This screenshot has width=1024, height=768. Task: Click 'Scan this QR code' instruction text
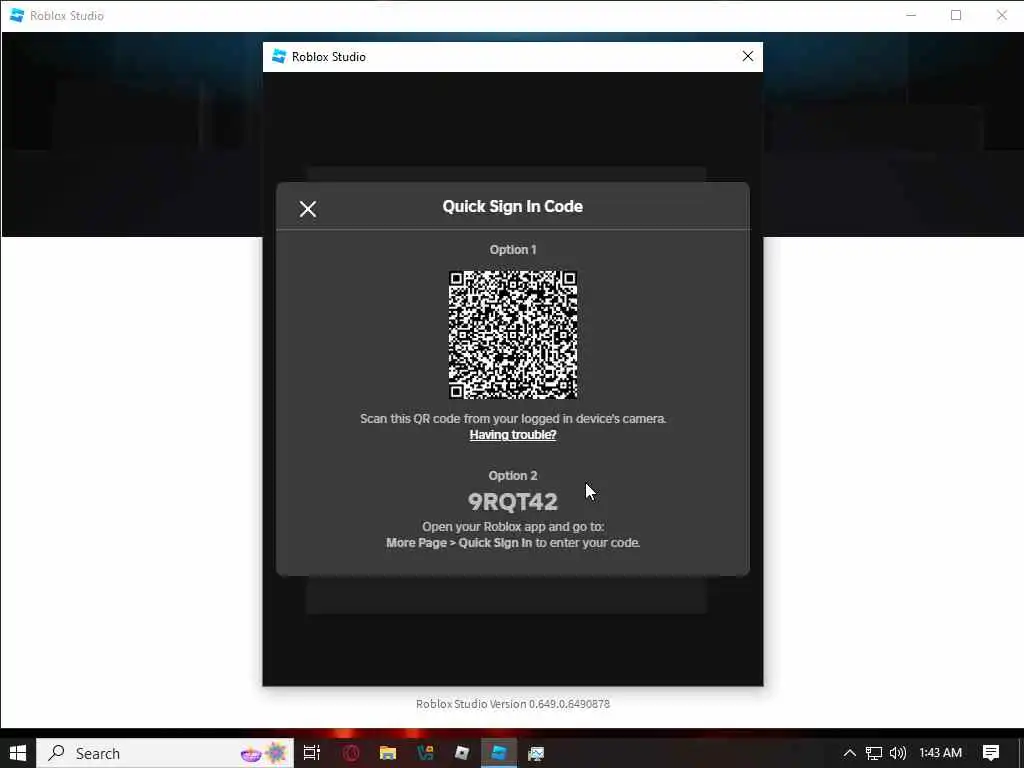pos(513,419)
